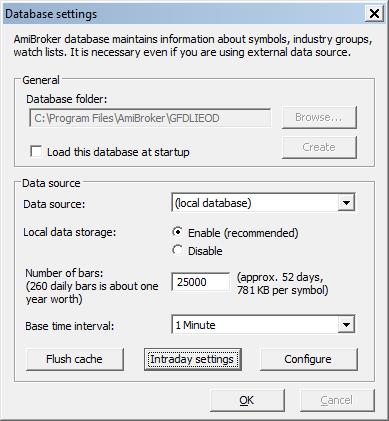Click the Flush cache button
389x421 pixels.
click(74, 359)
